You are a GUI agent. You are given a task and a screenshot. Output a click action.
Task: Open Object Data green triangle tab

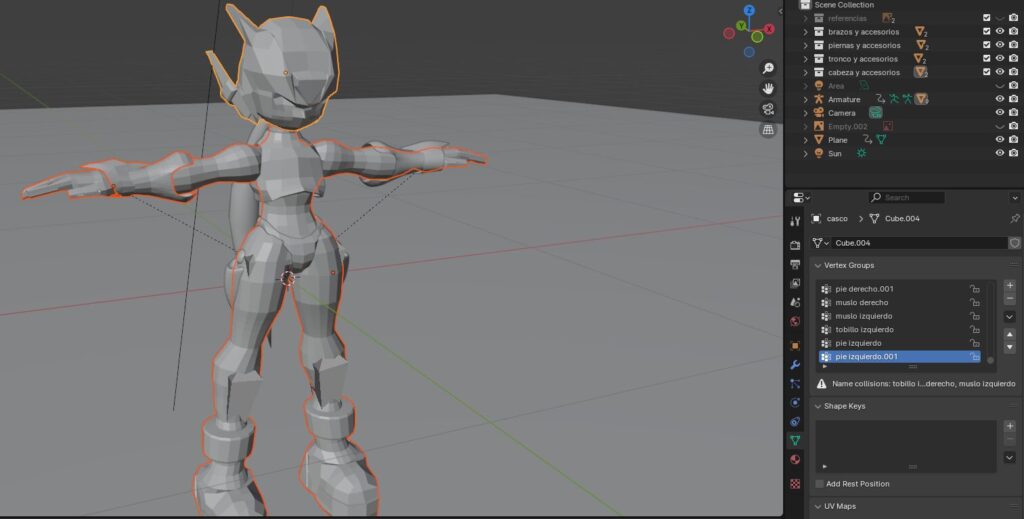tap(795, 440)
